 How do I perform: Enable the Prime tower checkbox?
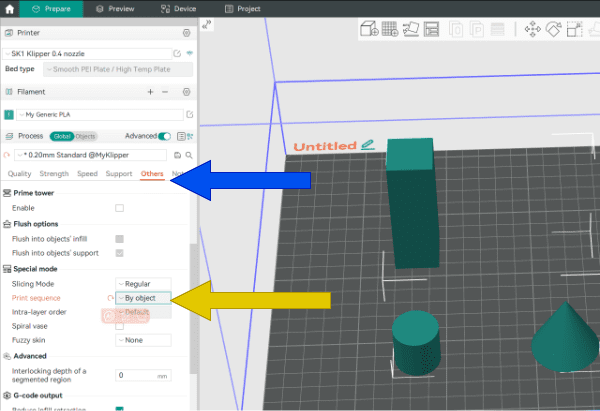[x=119, y=208]
